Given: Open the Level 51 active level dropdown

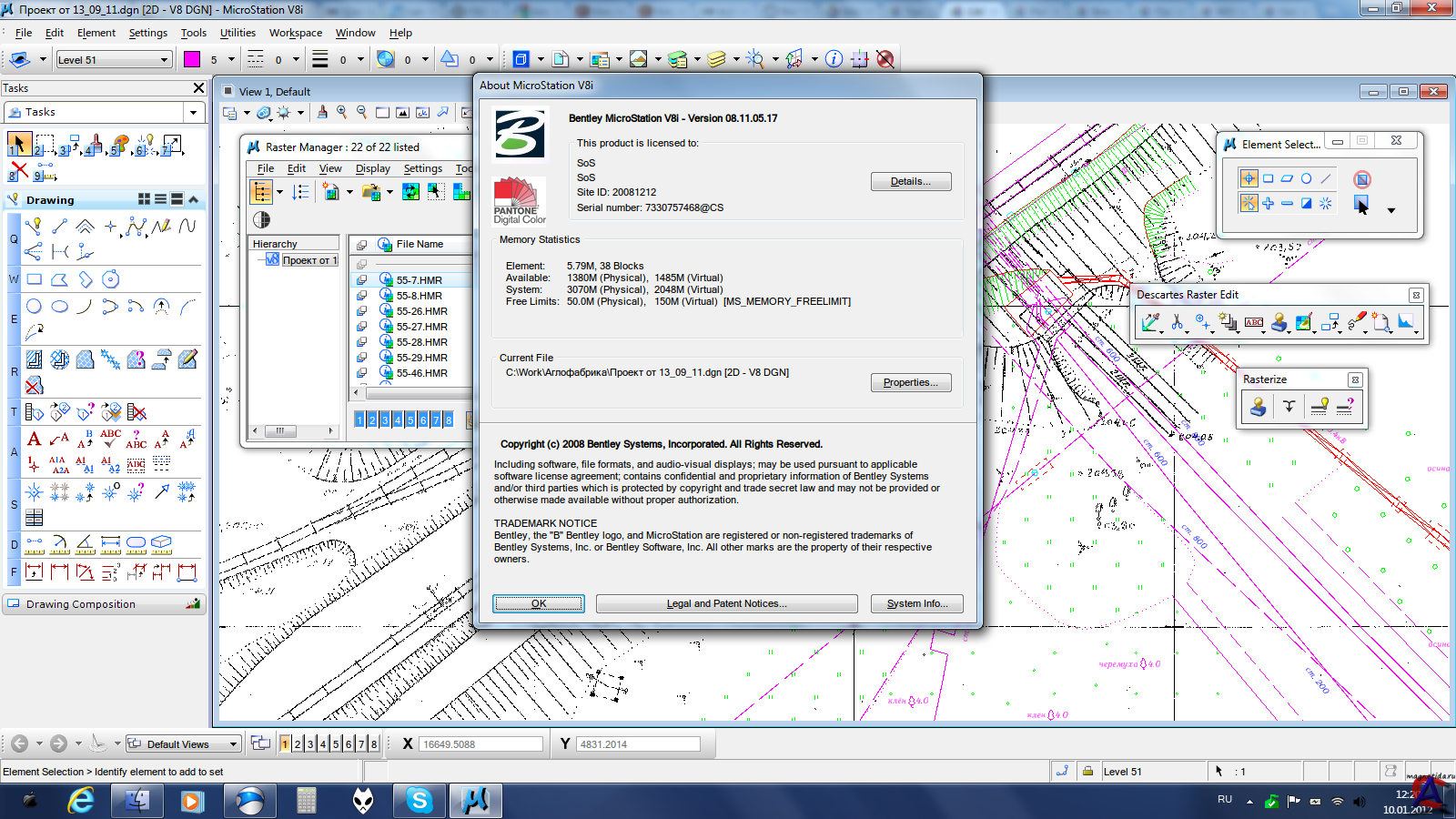Looking at the screenshot, I should (165, 60).
